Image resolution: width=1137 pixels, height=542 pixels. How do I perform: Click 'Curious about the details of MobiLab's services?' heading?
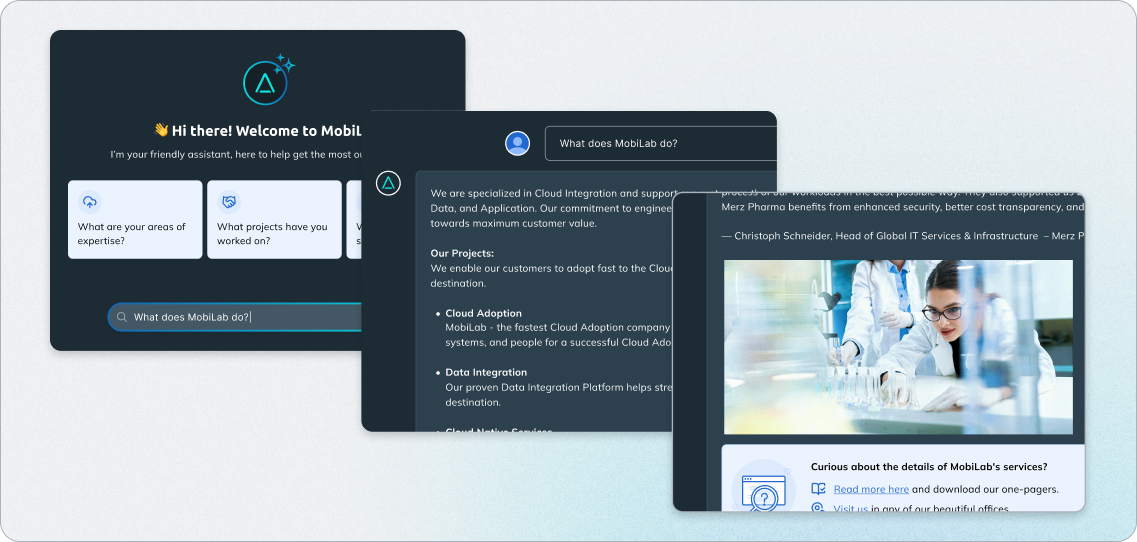pos(929,467)
